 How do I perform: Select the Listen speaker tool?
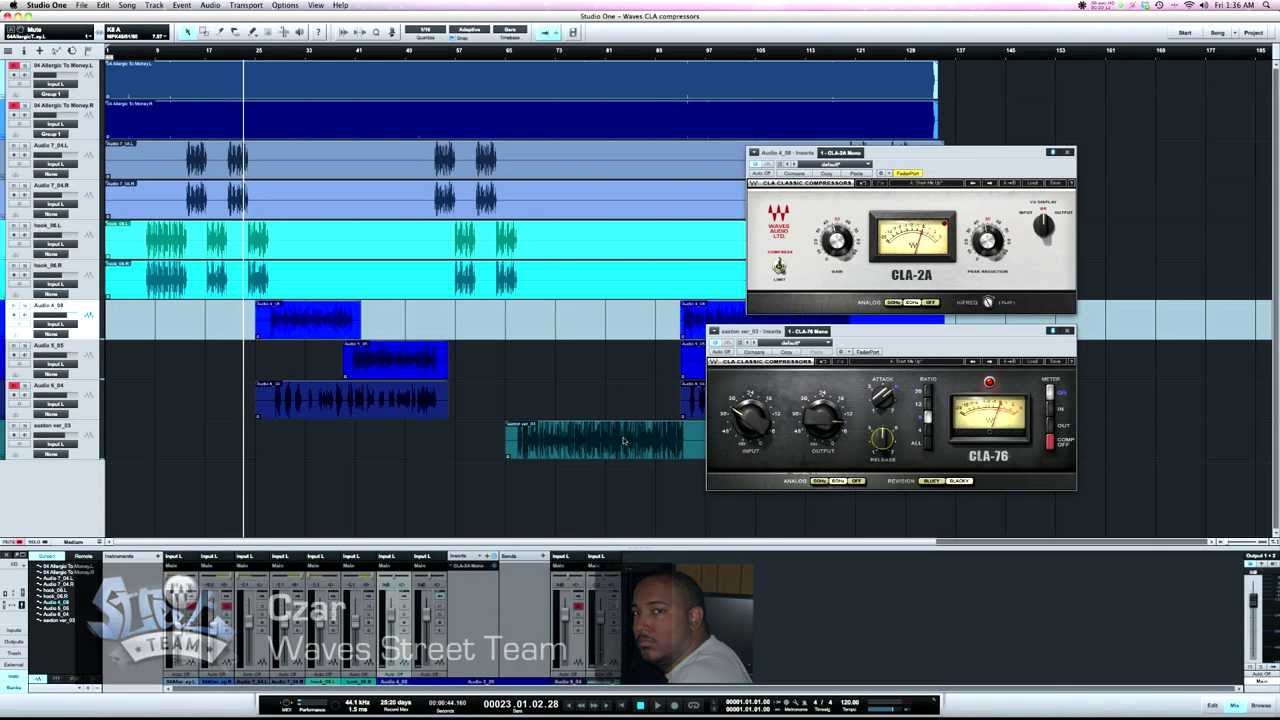pyautogui.click(x=299, y=32)
